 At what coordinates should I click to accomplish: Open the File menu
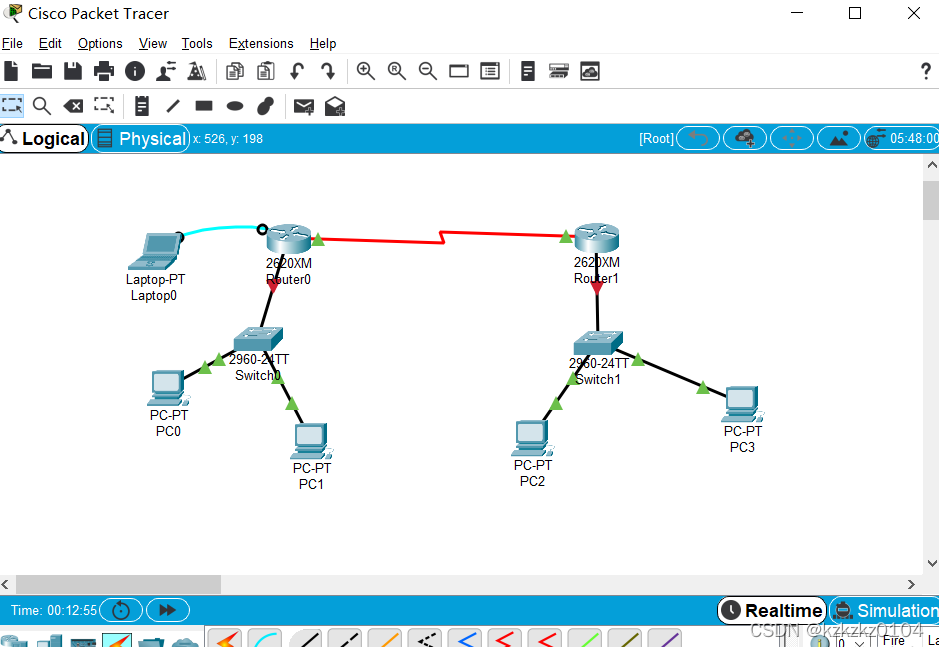(x=12, y=44)
